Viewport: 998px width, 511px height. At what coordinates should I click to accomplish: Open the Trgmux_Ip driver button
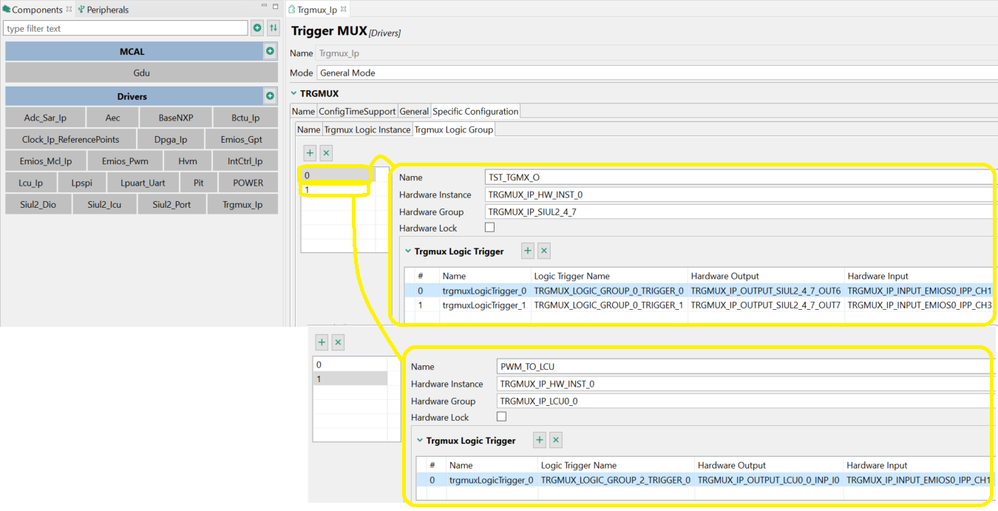tap(242, 204)
